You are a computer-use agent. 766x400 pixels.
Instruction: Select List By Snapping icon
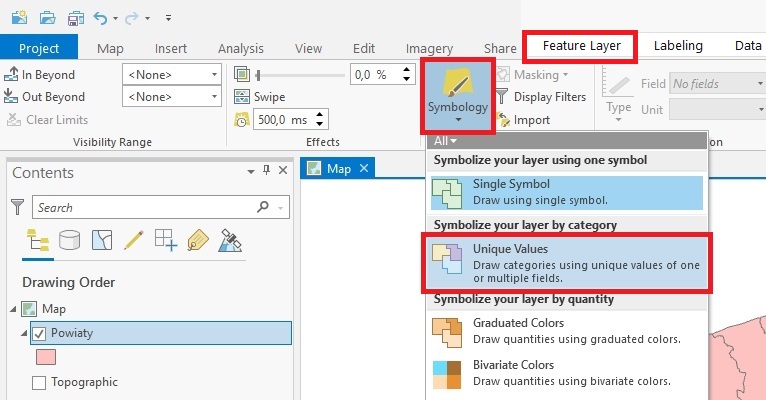click(165, 240)
